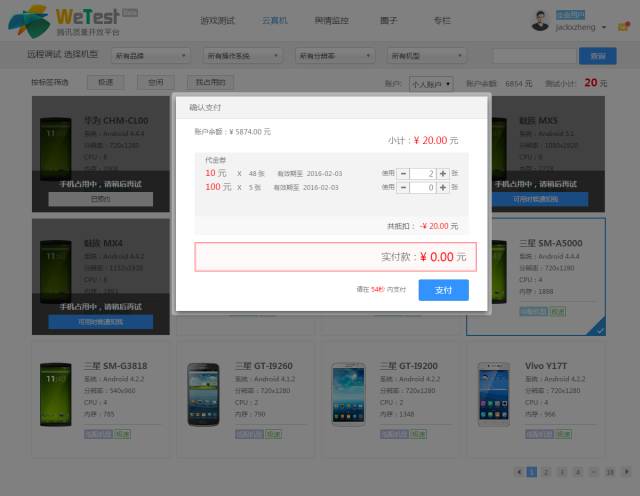
Task: Filter by 空闲 tag
Action: click(x=156, y=82)
